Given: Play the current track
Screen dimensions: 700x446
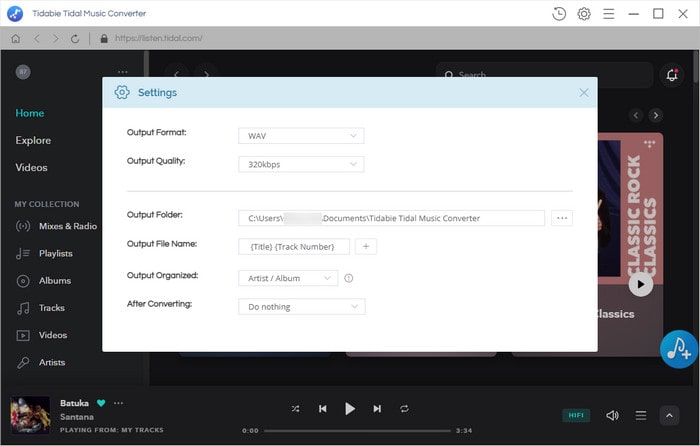Looking at the screenshot, I should pyautogui.click(x=350, y=408).
